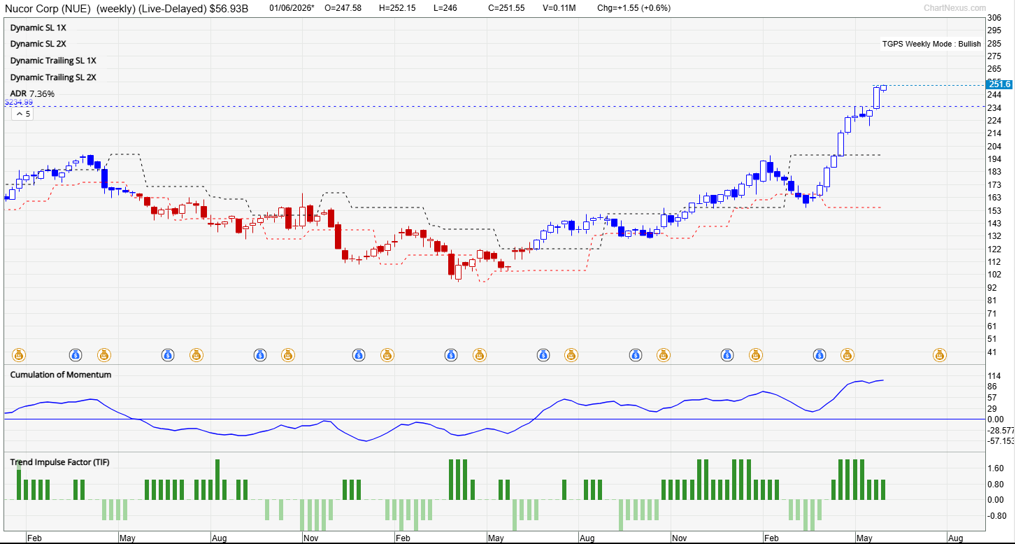Select orange event icon just before third May label
1015x544 pixels.
pyautogui.click(x=847, y=354)
